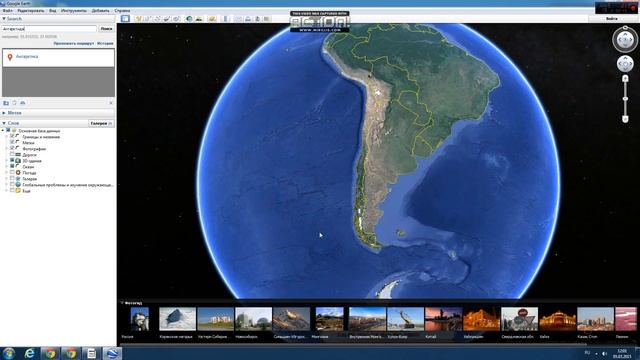Click the Войти sign-in button
The height and width of the screenshot is (360, 640).
(x=611, y=19)
